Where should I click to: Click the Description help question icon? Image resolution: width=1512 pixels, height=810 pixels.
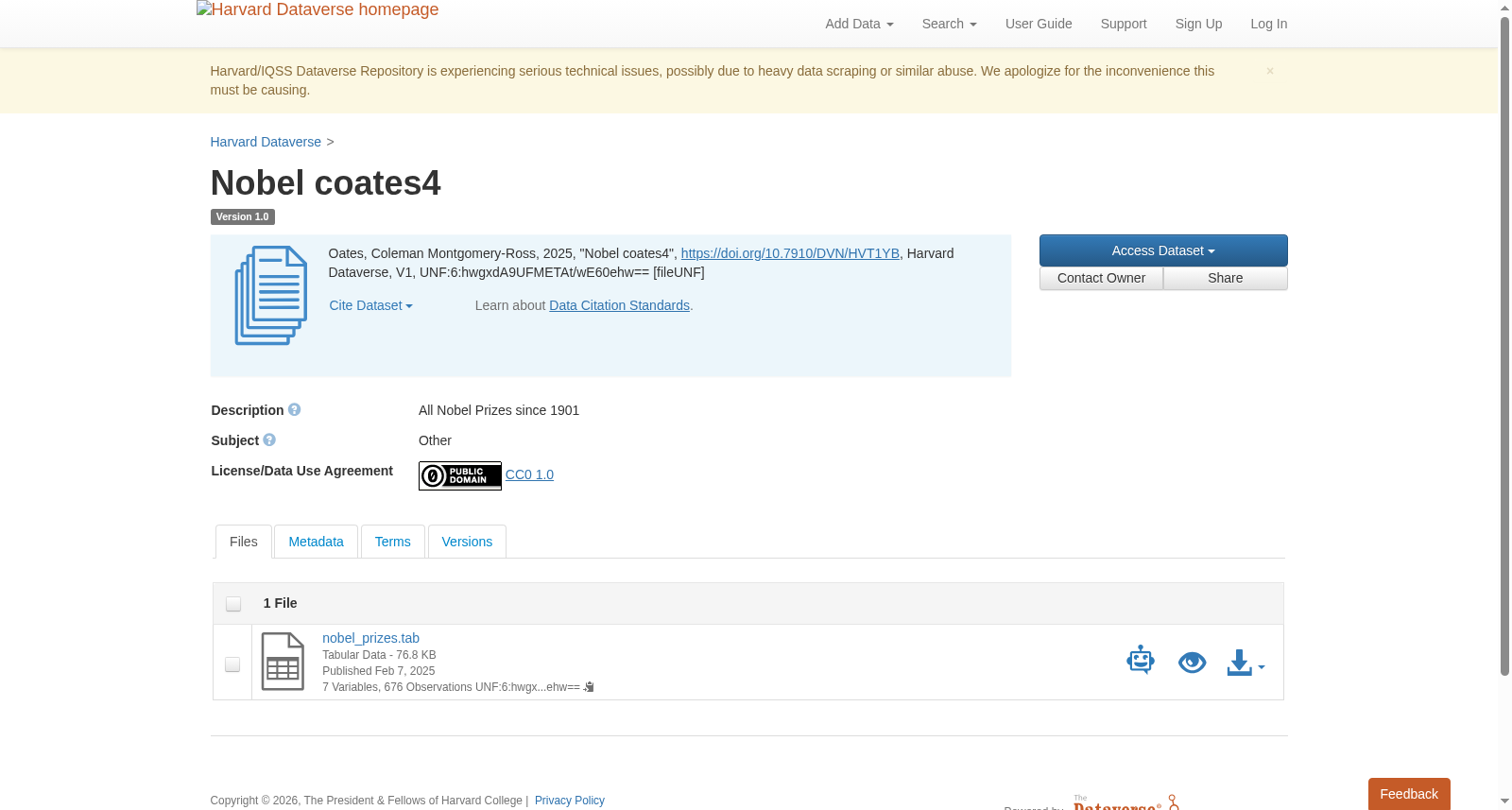tap(295, 410)
